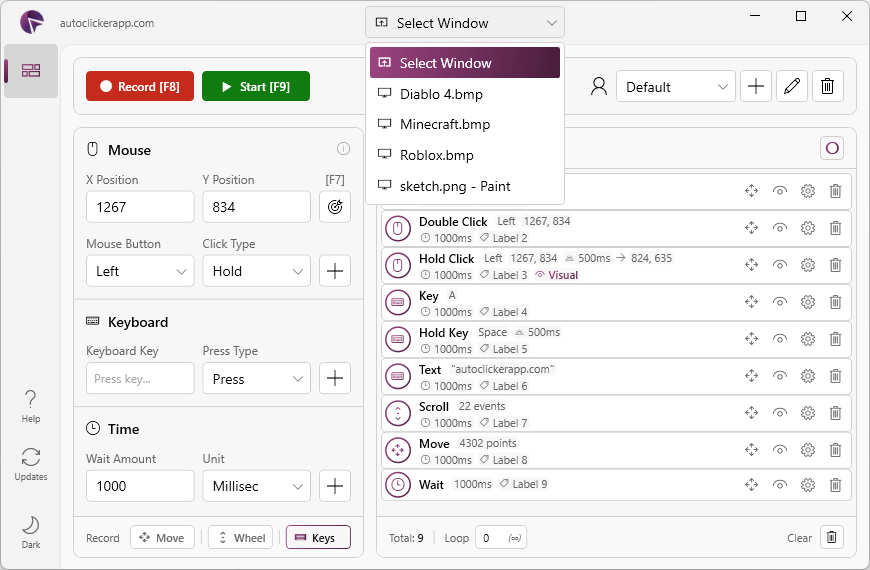Toggle Keys recording option
The height and width of the screenshot is (570, 870).
coord(318,537)
